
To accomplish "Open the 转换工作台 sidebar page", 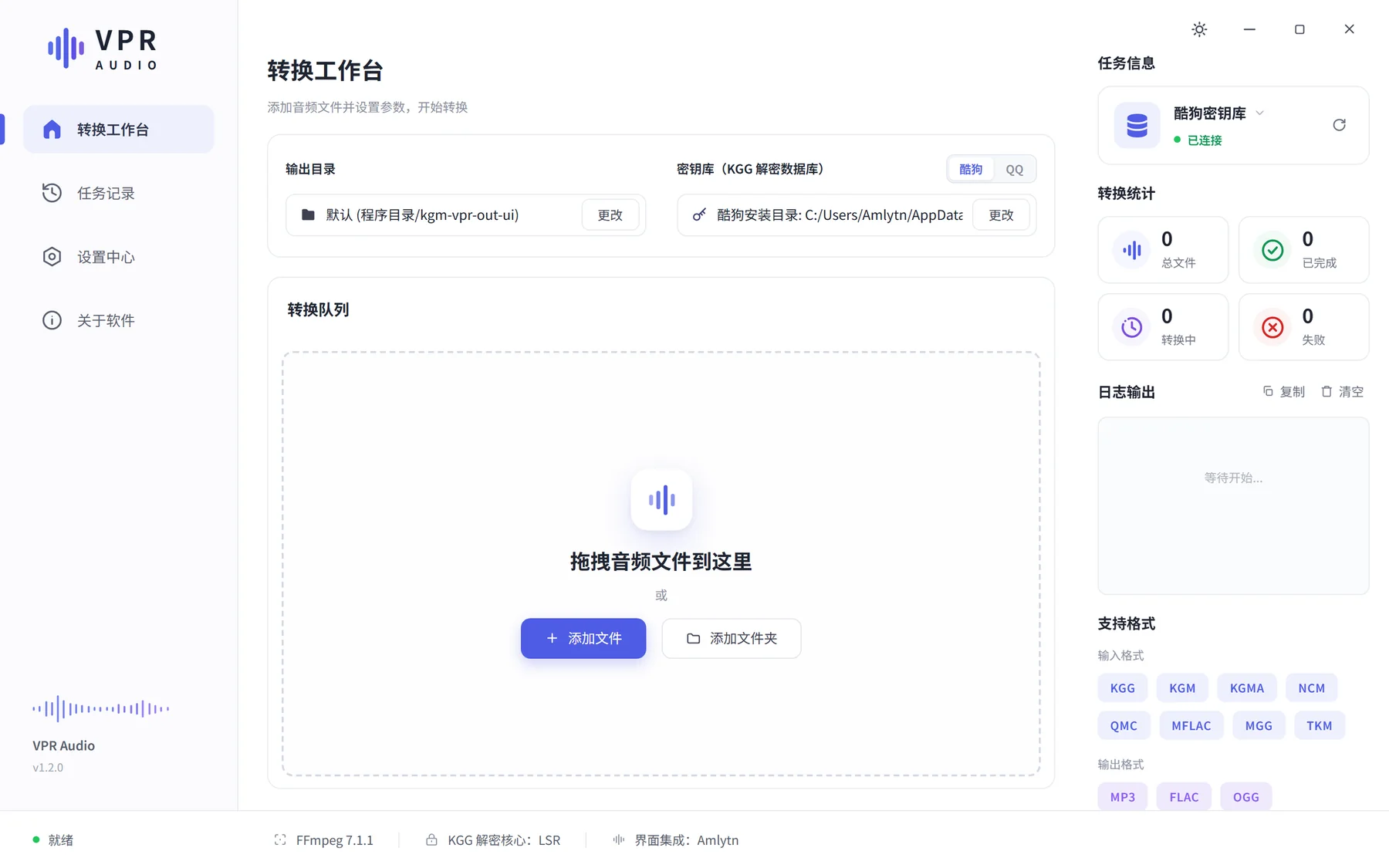I will point(119,129).
